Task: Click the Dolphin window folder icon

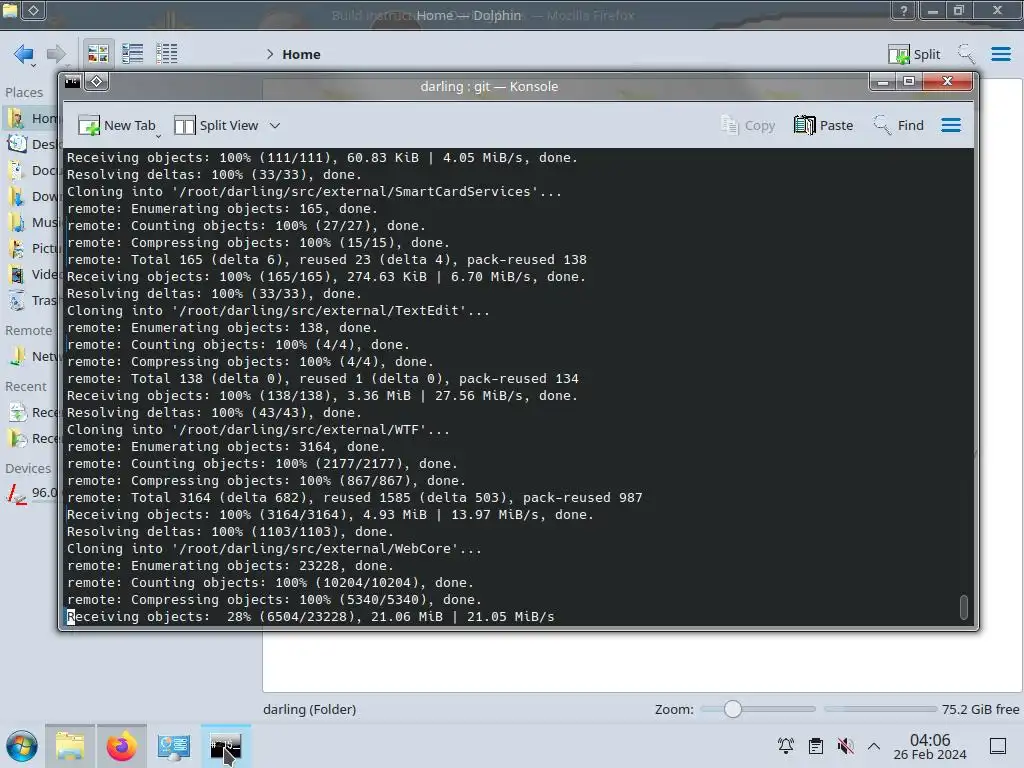Action: (10, 10)
